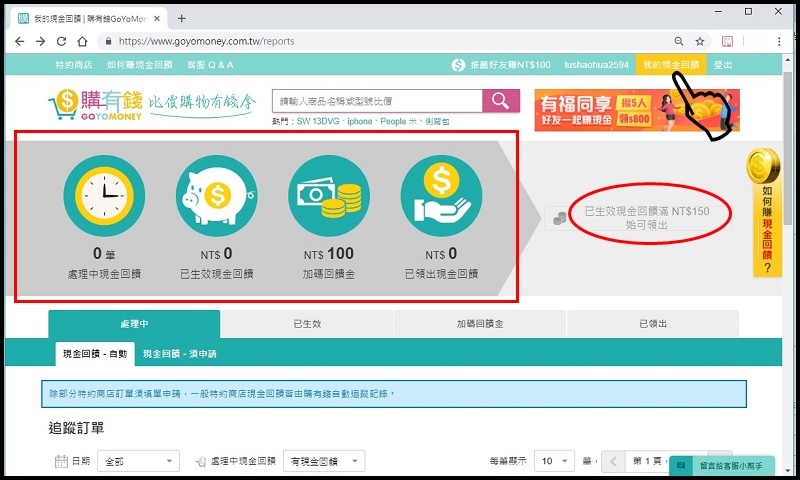The width and height of the screenshot is (800, 480).
Task: Select the 已領出 tab
Action: (652, 324)
